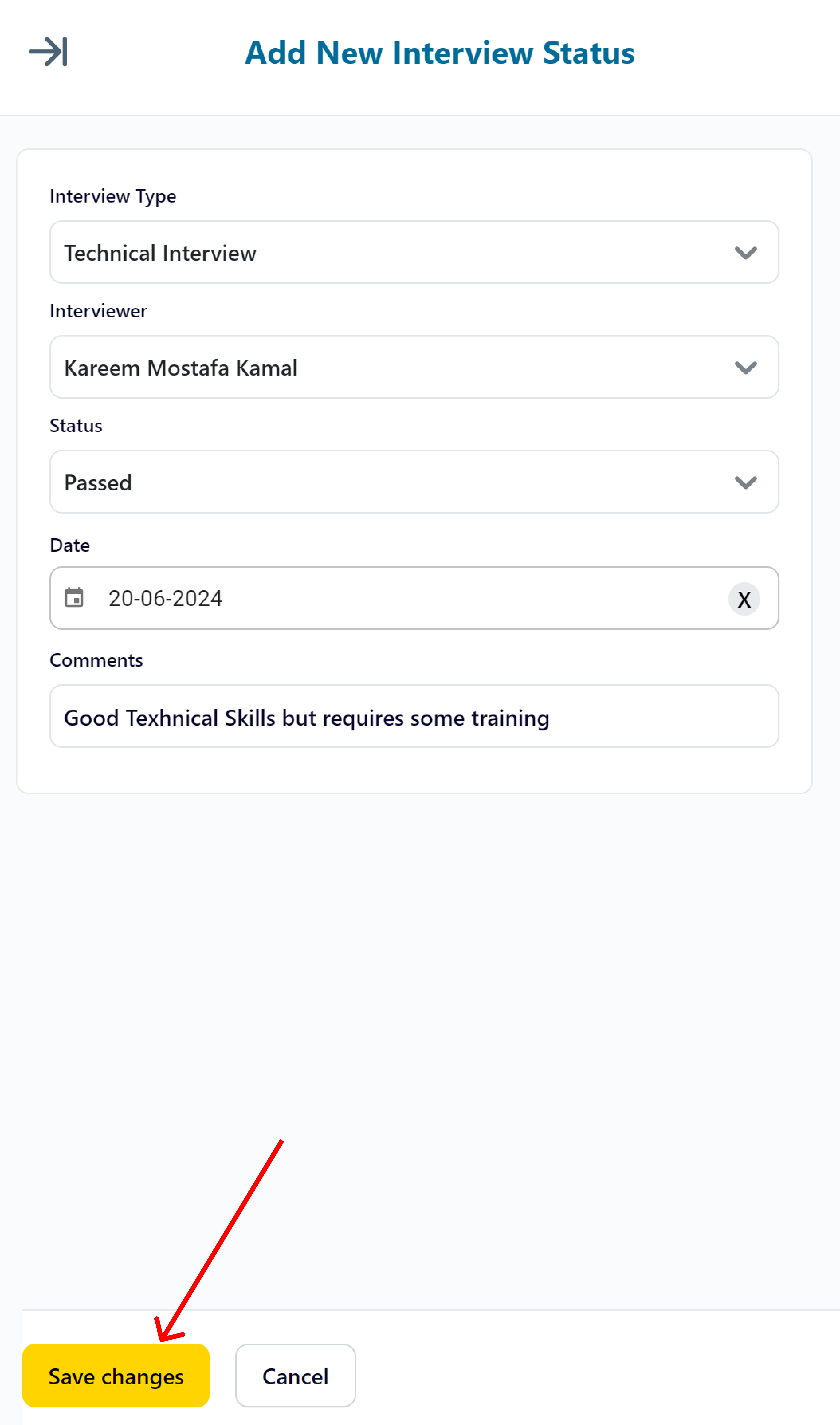This screenshot has width=840, height=1425.
Task: Click the Status field label
Action: click(x=76, y=426)
